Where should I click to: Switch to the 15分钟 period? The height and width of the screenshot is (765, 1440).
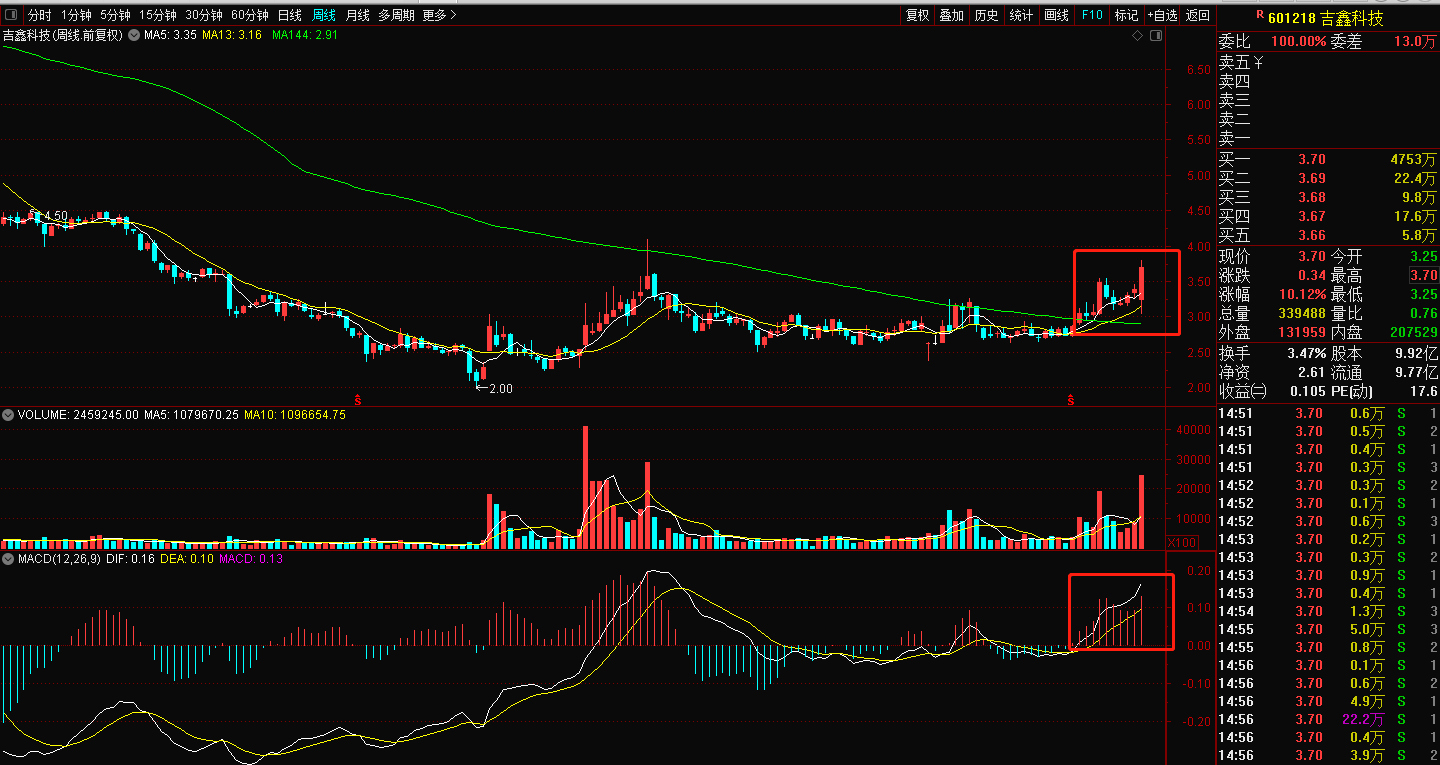pyautogui.click(x=158, y=15)
